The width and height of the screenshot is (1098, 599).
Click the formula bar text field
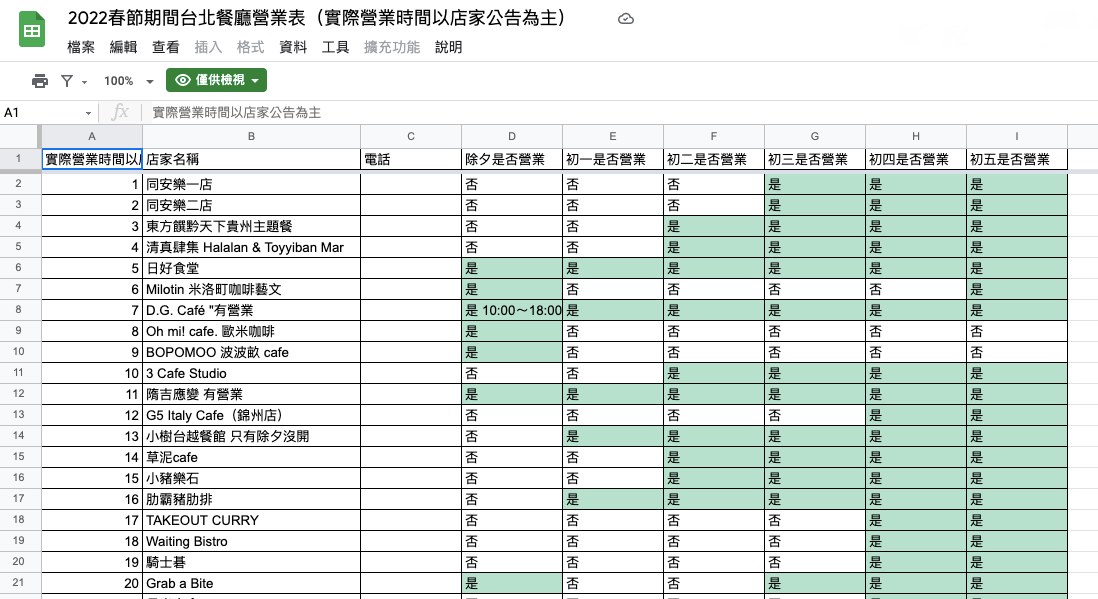600,113
